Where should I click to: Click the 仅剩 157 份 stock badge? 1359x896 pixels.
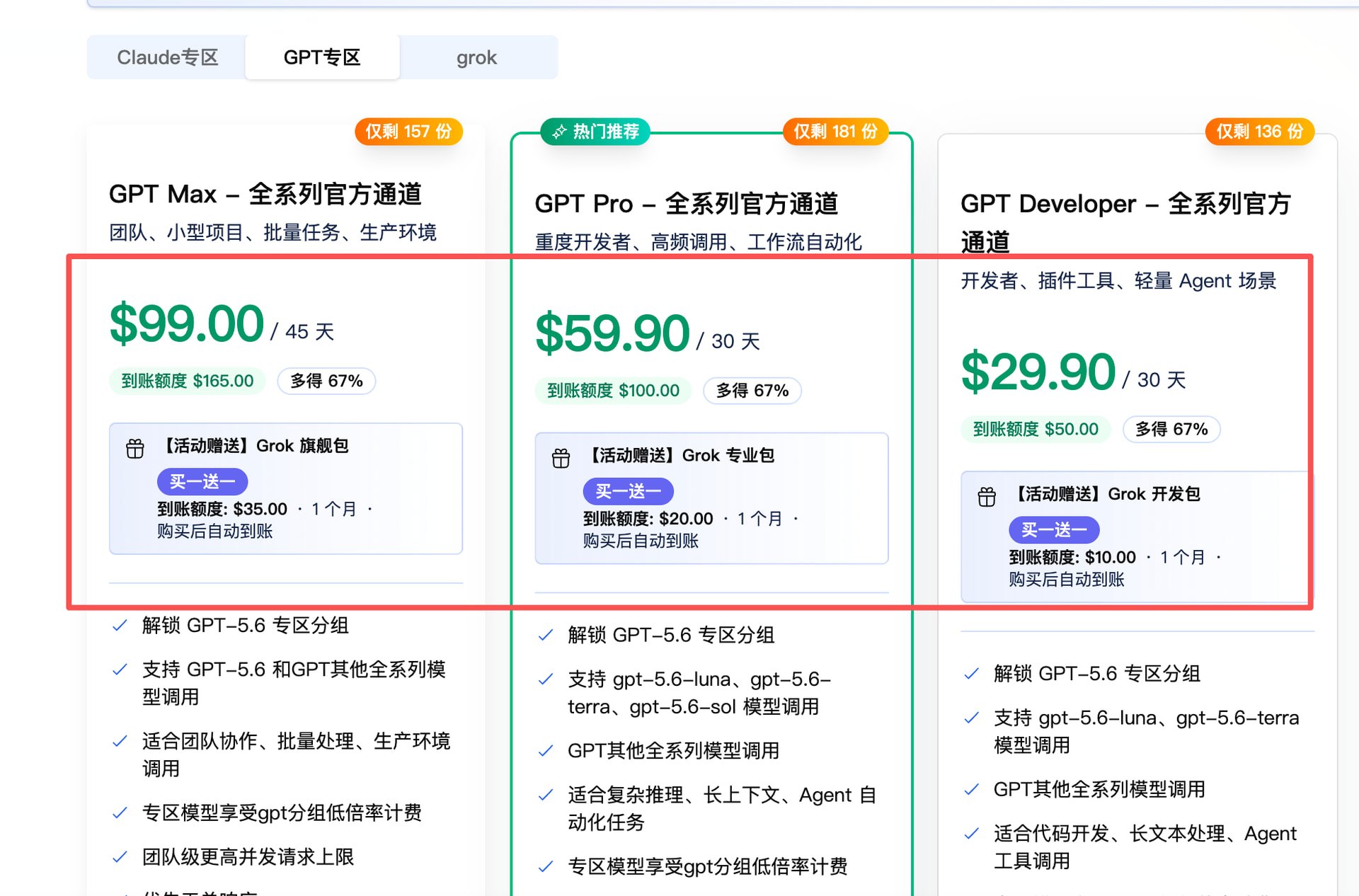click(x=408, y=132)
